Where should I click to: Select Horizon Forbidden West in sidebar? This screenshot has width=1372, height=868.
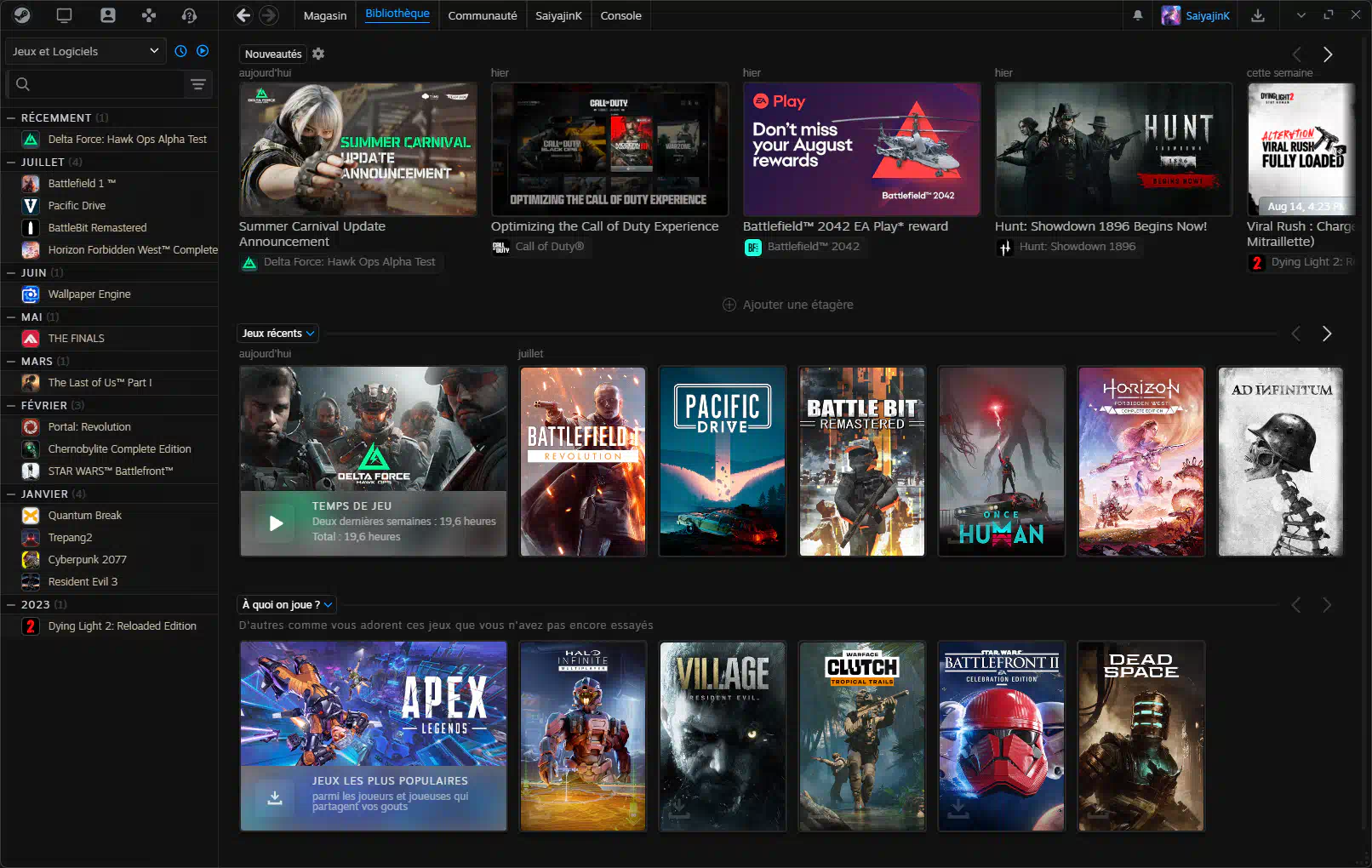click(x=109, y=250)
